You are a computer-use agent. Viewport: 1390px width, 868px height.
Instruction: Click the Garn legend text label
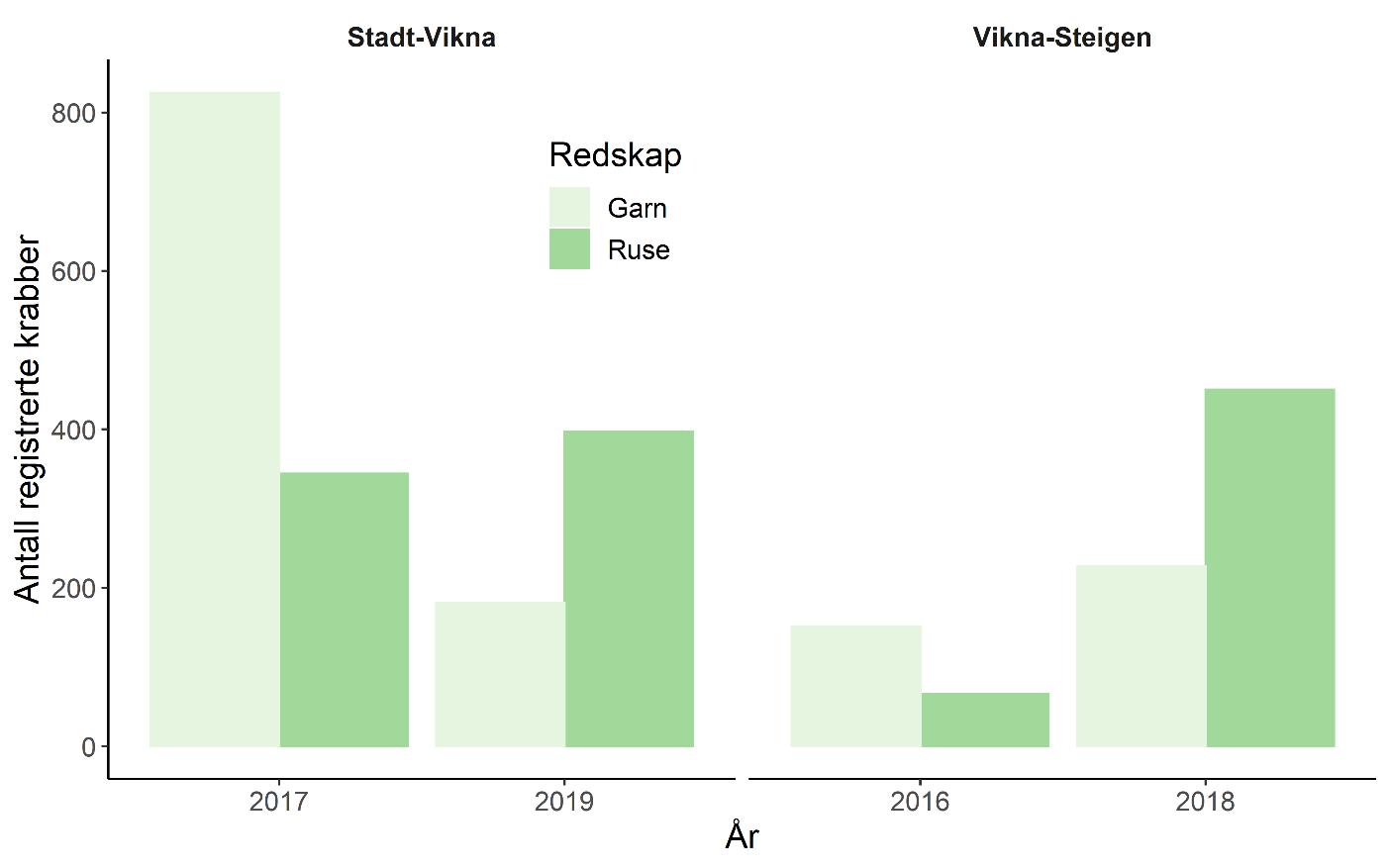click(x=638, y=208)
